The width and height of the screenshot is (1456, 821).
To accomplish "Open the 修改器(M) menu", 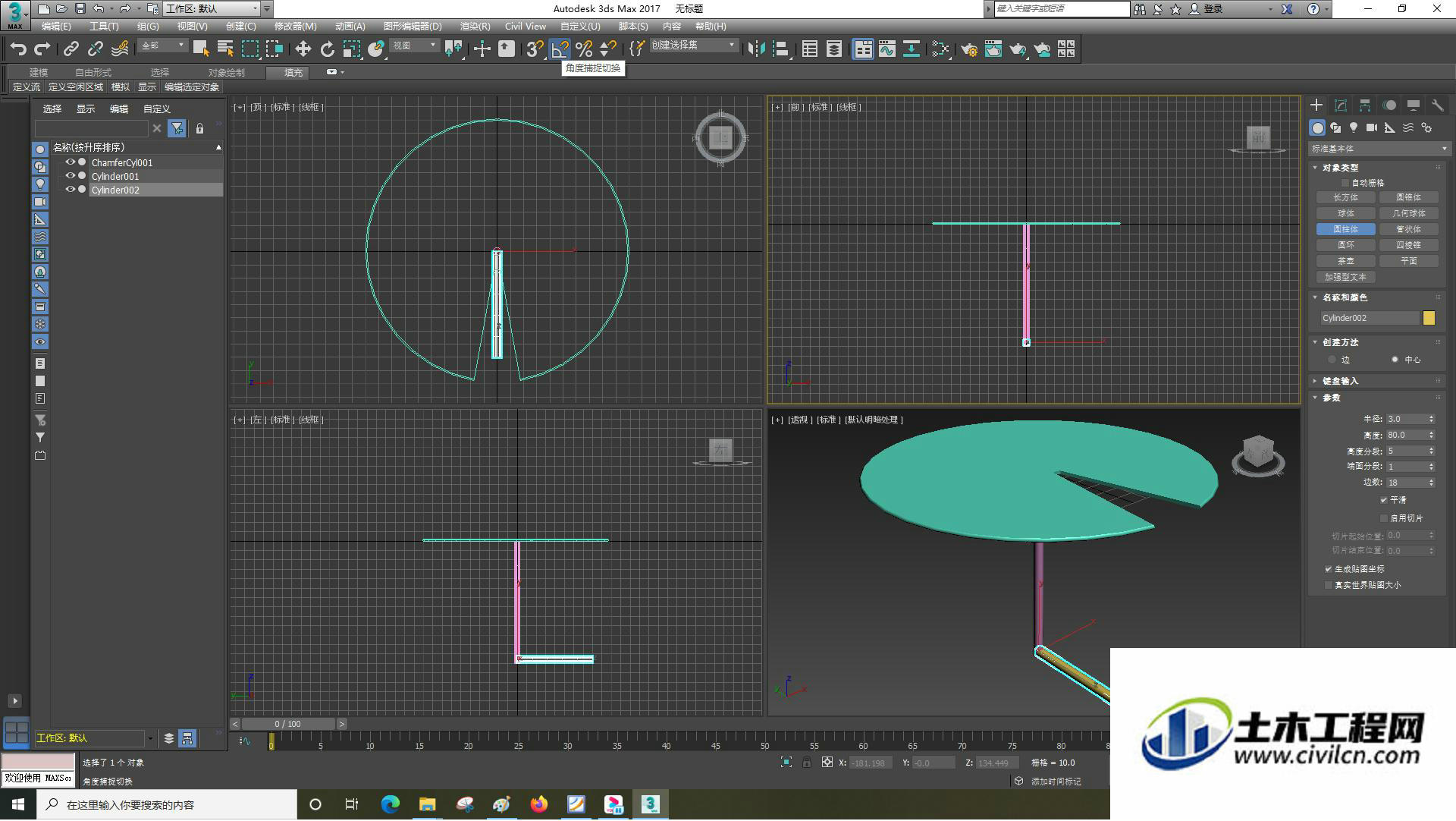I will [x=295, y=27].
